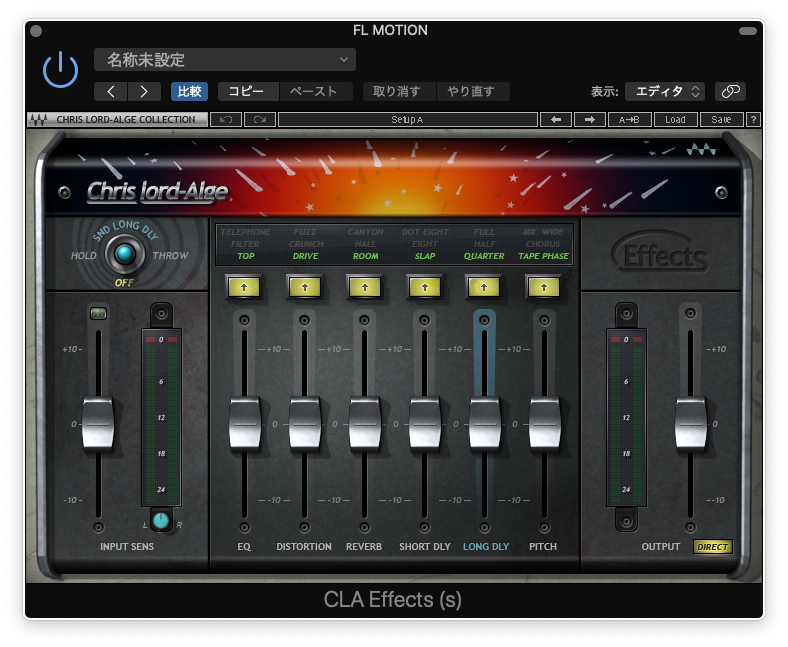Toggle the 比較 compare button
Screen dimensions: 788x647
189,91
